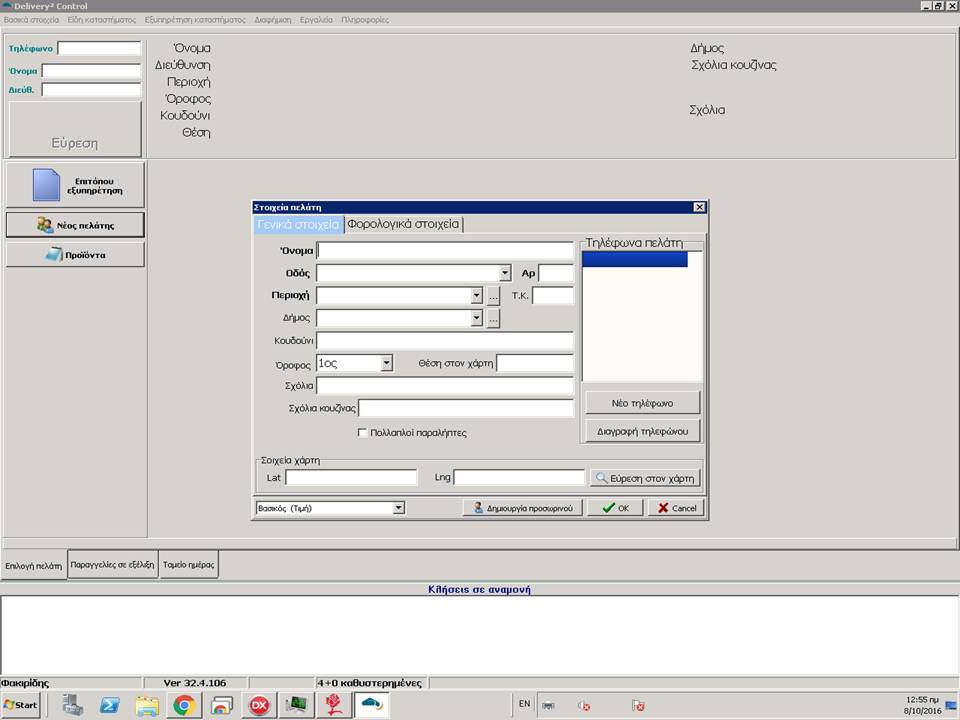This screenshot has height=720, width=960.
Task: Click the Lng coordinate field
Action: coord(519,478)
